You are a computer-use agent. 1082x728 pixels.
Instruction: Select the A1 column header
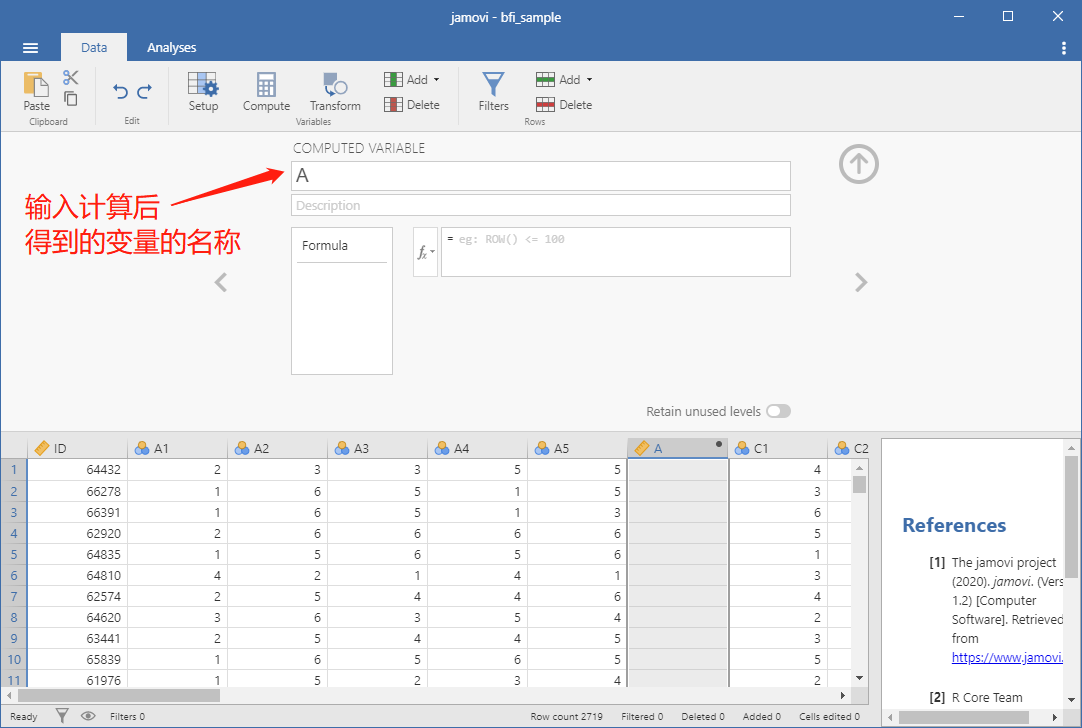point(177,449)
